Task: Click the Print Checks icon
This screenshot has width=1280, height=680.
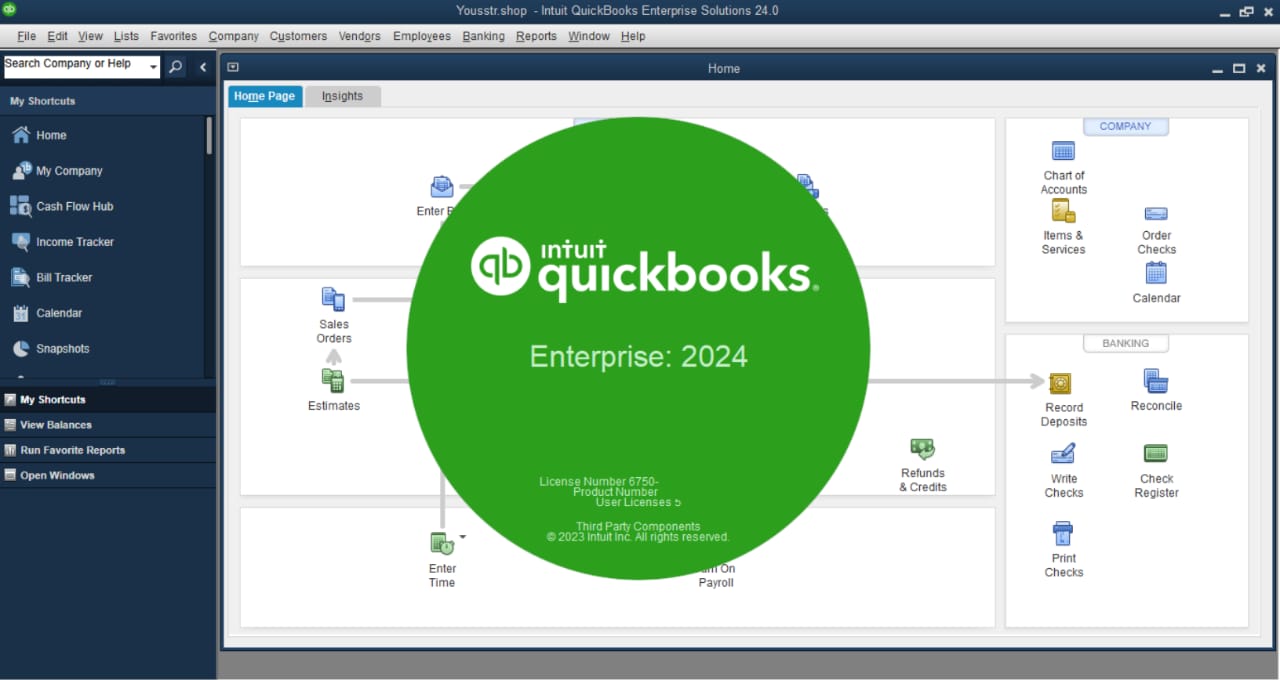Action: [1063, 533]
